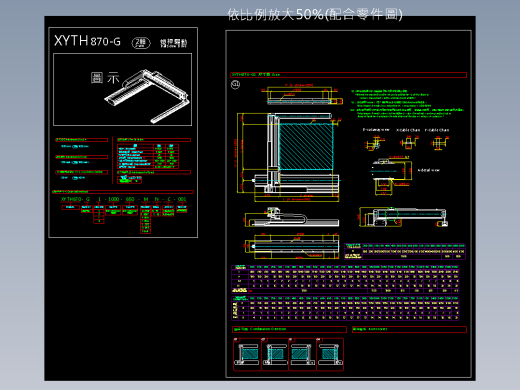Select the bottom axis plan view drawing
Viewport: 520px width, 390px height.
coord(292,247)
